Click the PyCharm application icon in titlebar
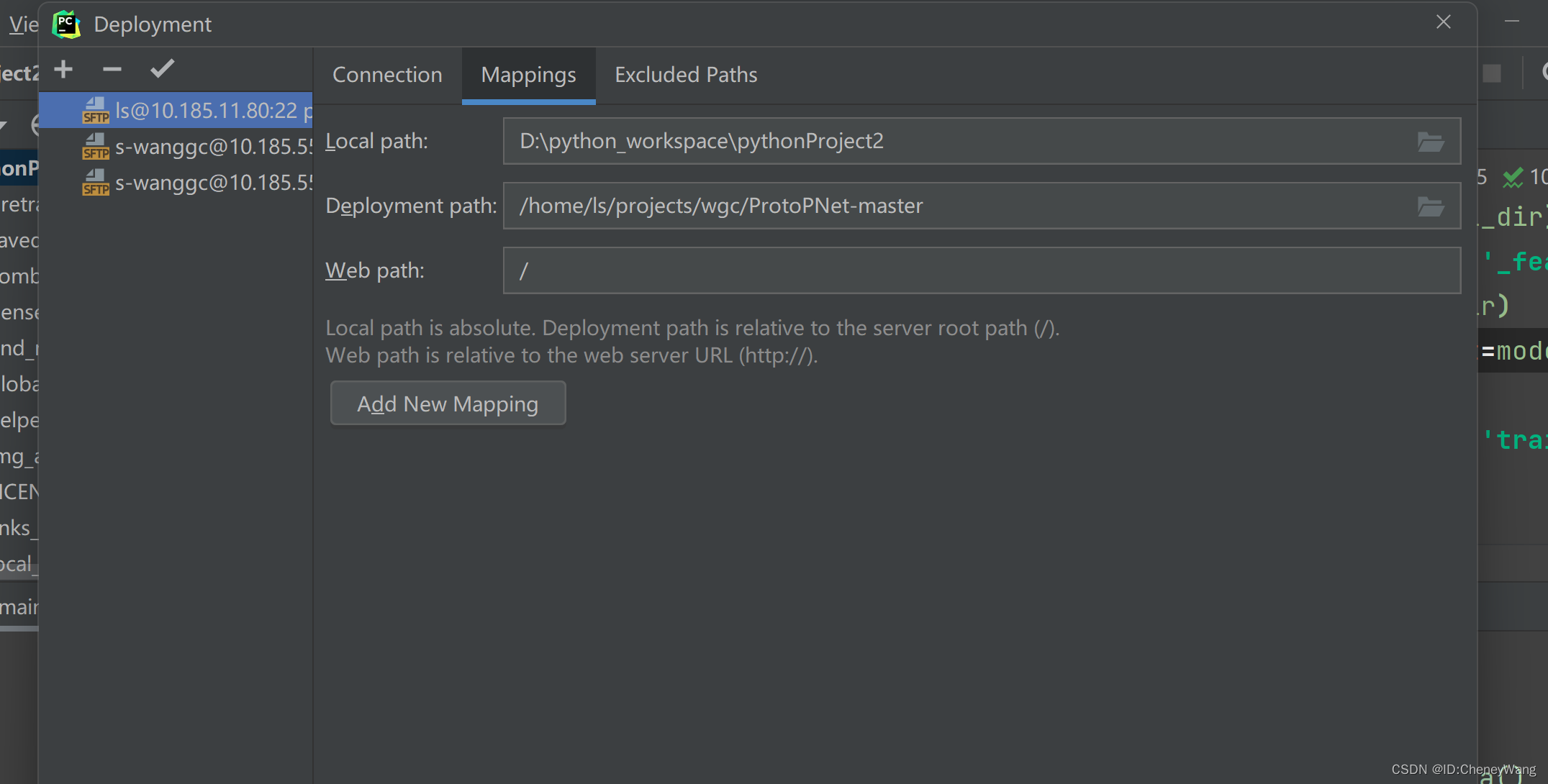This screenshot has width=1548, height=784. pyautogui.click(x=66, y=23)
